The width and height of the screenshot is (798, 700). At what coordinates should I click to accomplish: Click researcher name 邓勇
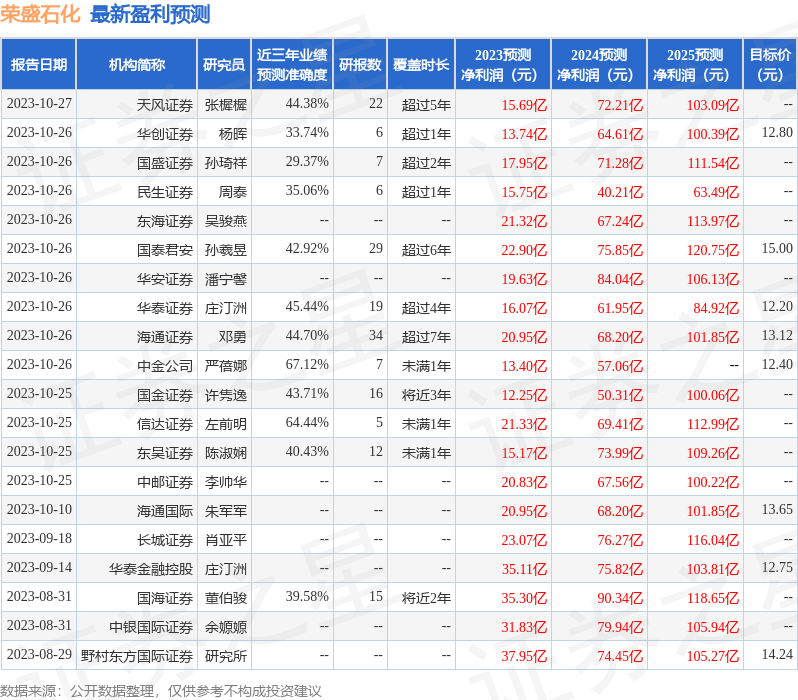coord(233,337)
